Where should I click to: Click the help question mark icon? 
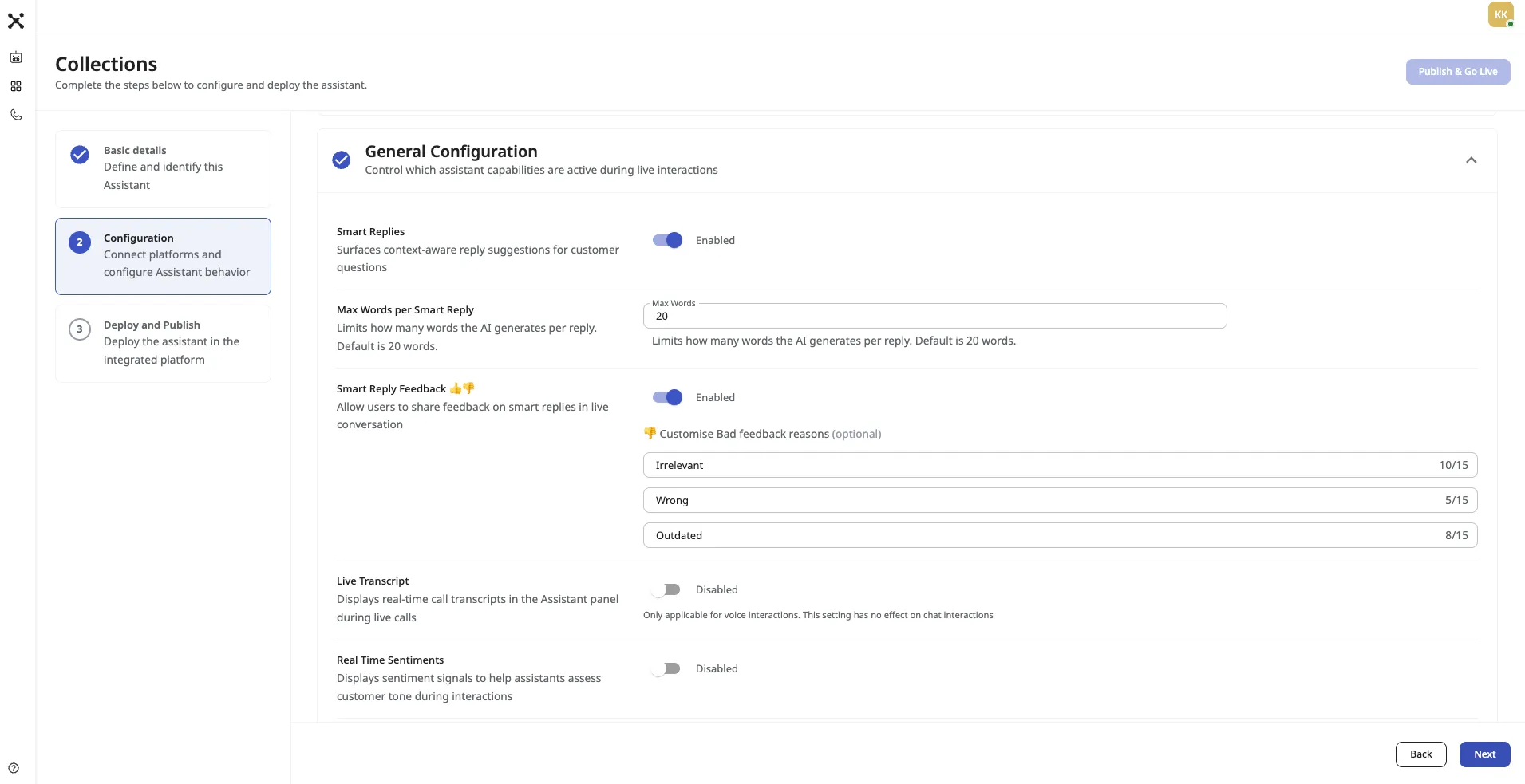14,768
